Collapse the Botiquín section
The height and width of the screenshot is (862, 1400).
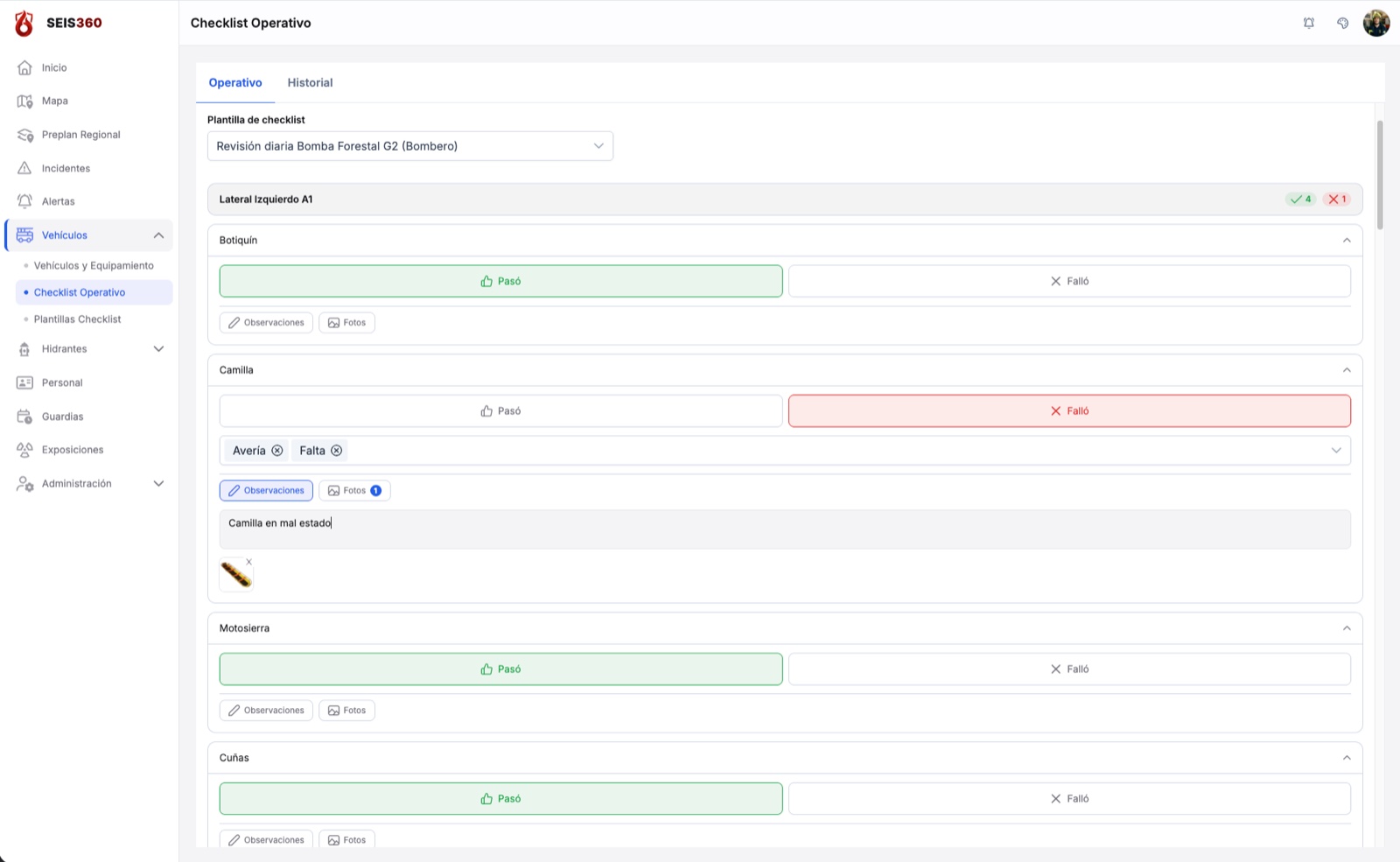pyautogui.click(x=1347, y=240)
